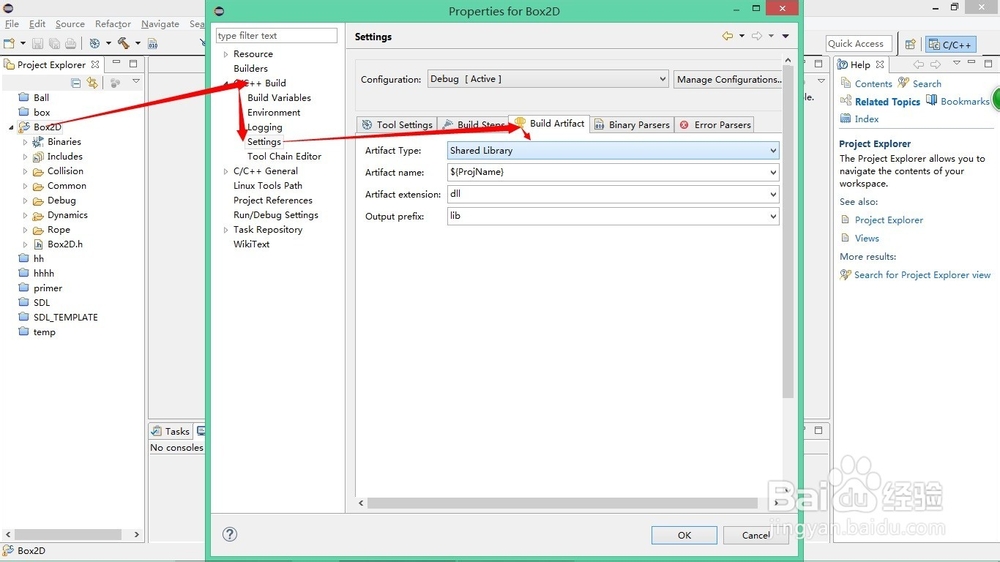Click the back arrow in Settings header
The height and width of the screenshot is (562, 1000).
pyautogui.click(x=728, y=36)
